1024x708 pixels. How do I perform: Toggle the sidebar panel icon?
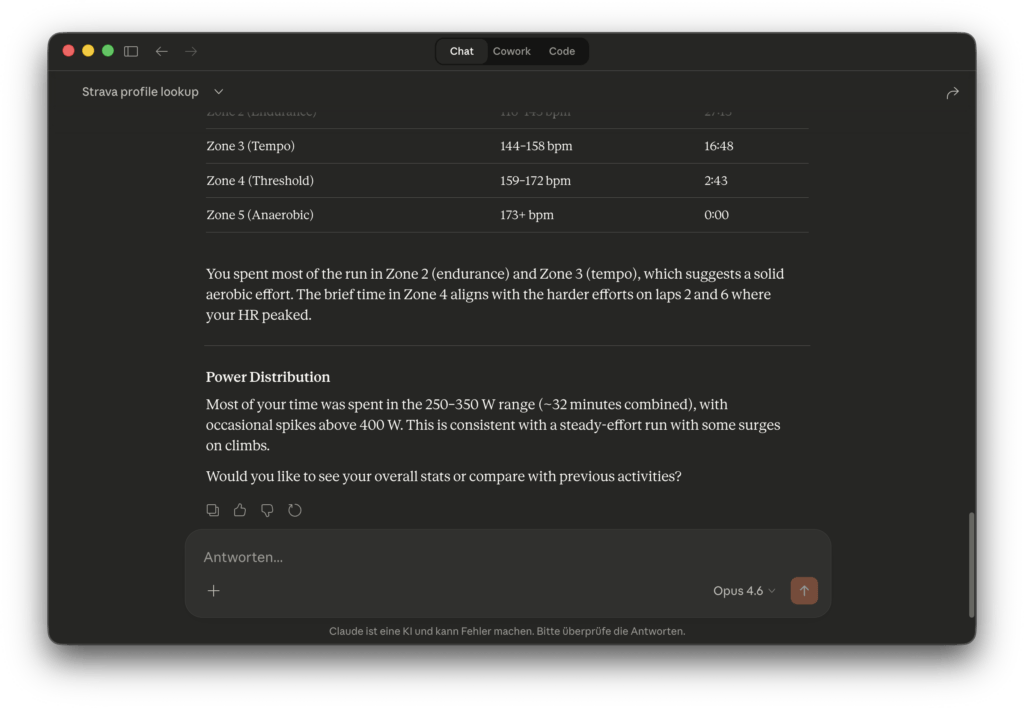[131, 51]
